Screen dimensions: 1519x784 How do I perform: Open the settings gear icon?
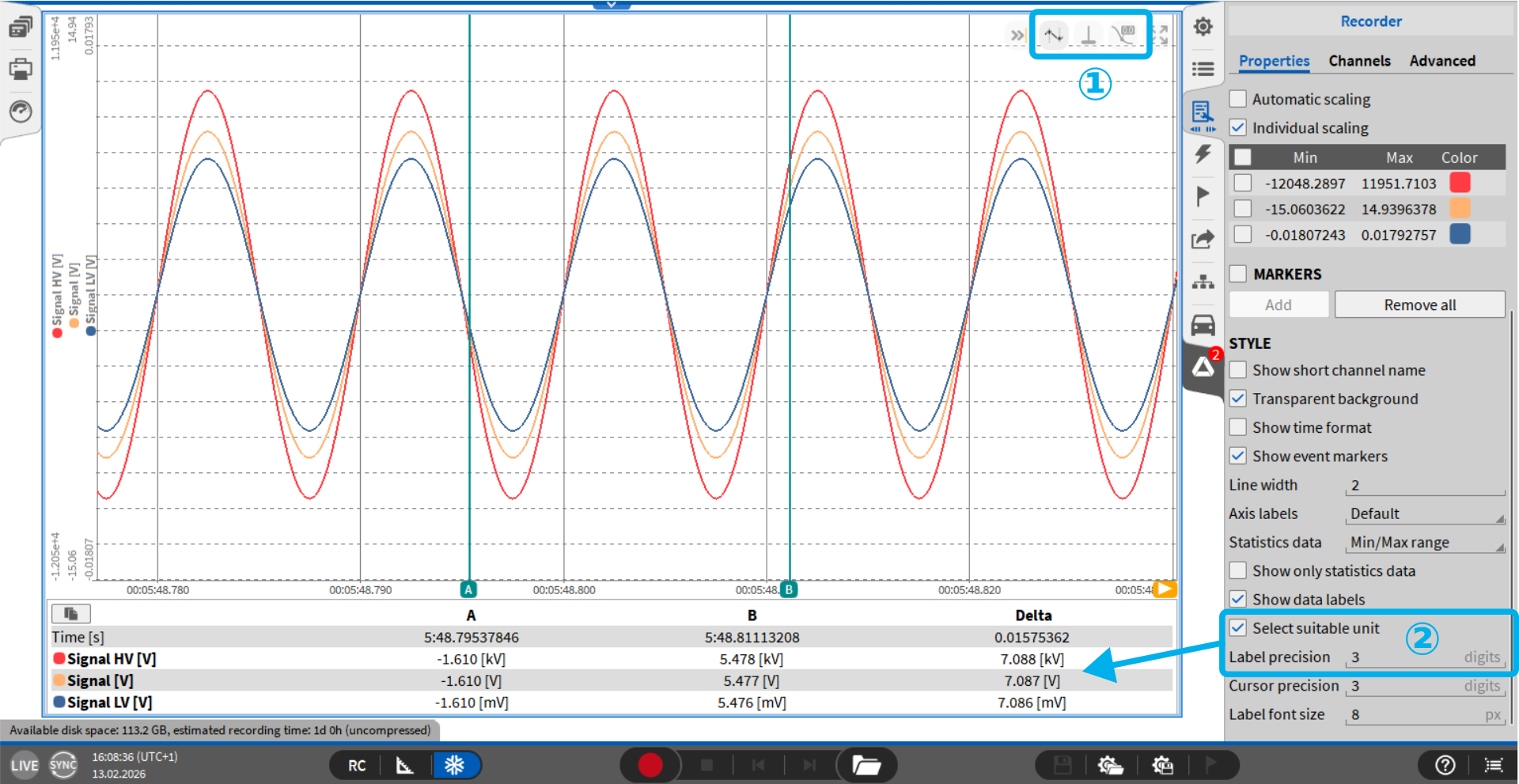pos(1203,27)
